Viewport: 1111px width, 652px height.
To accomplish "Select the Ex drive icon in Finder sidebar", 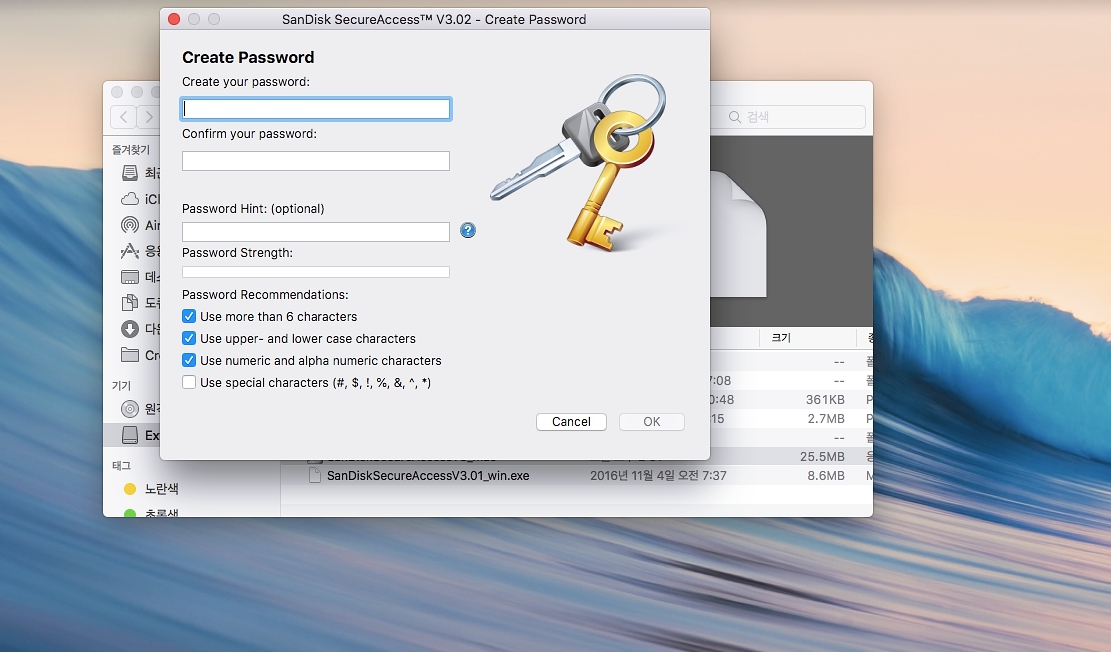I will 130,435.
